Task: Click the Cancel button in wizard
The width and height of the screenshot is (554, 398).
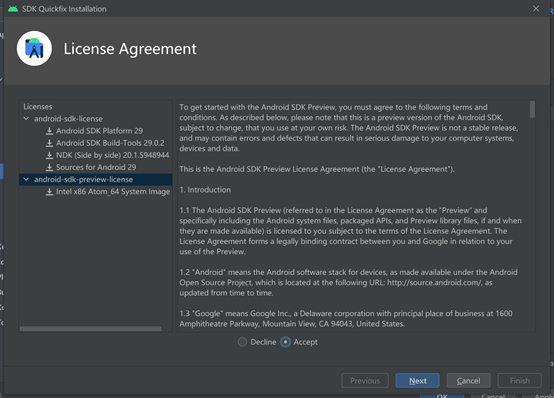Action: click(x=468, y=381)
